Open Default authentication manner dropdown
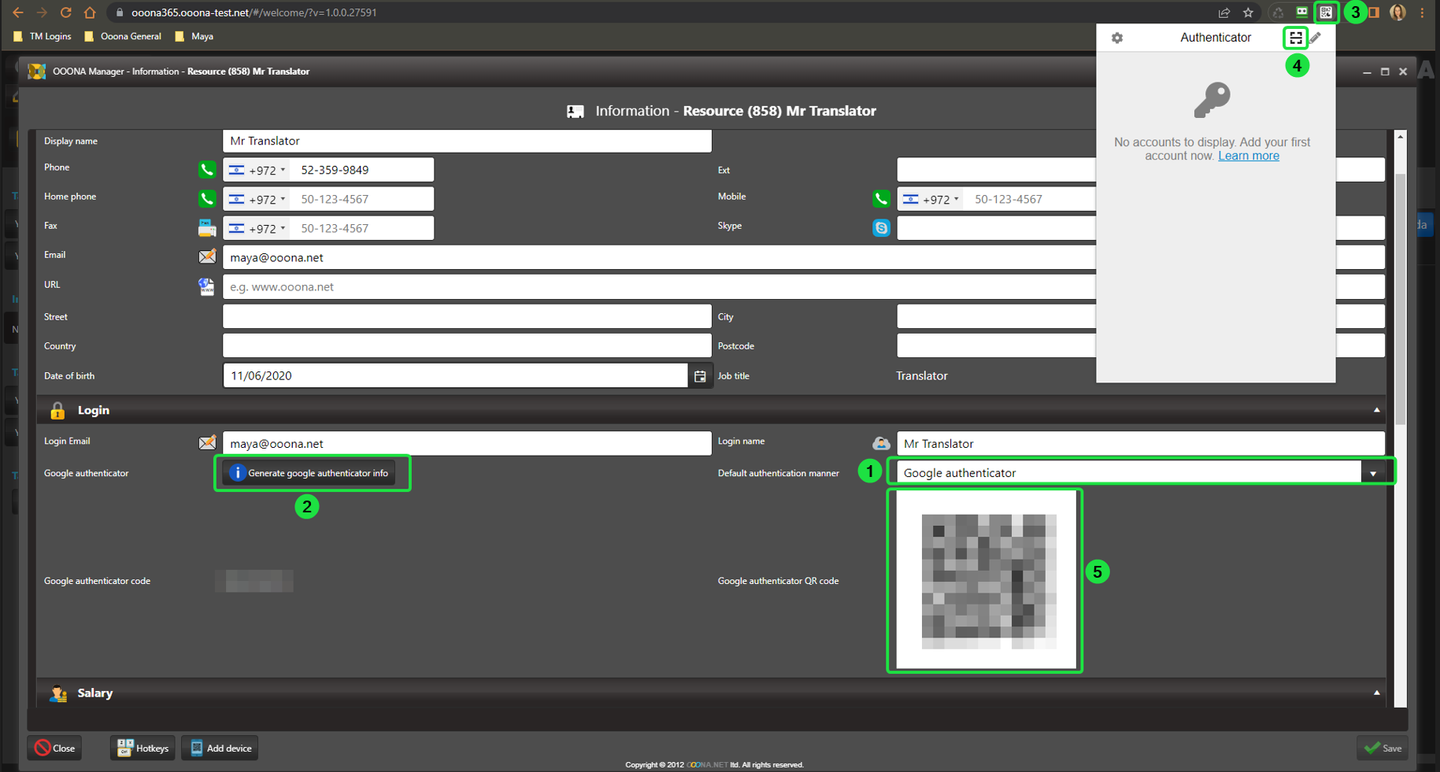The height and width of the screenshot is (772, 1440). (x=1373, y=473)
